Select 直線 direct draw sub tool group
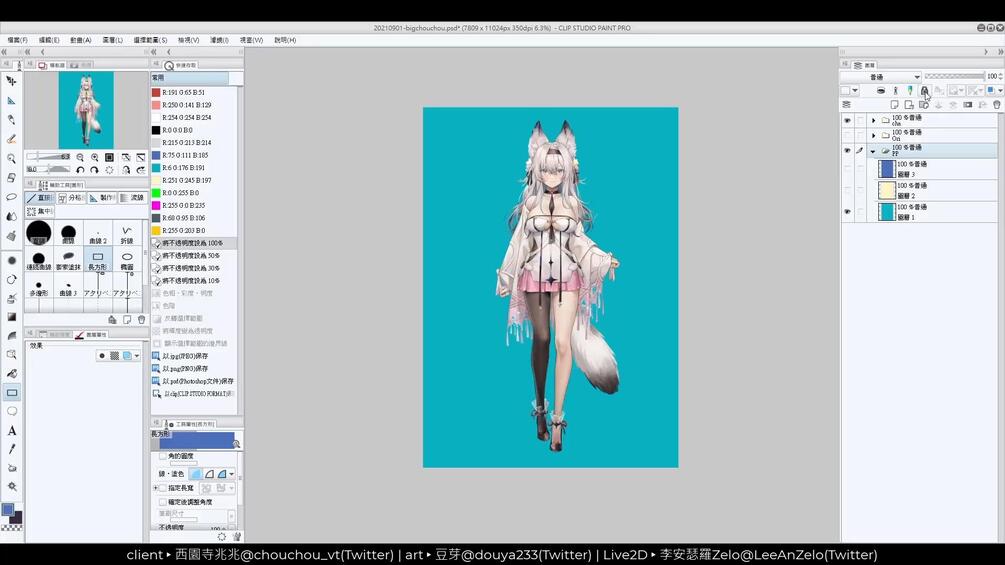 (x=40, y=198)
